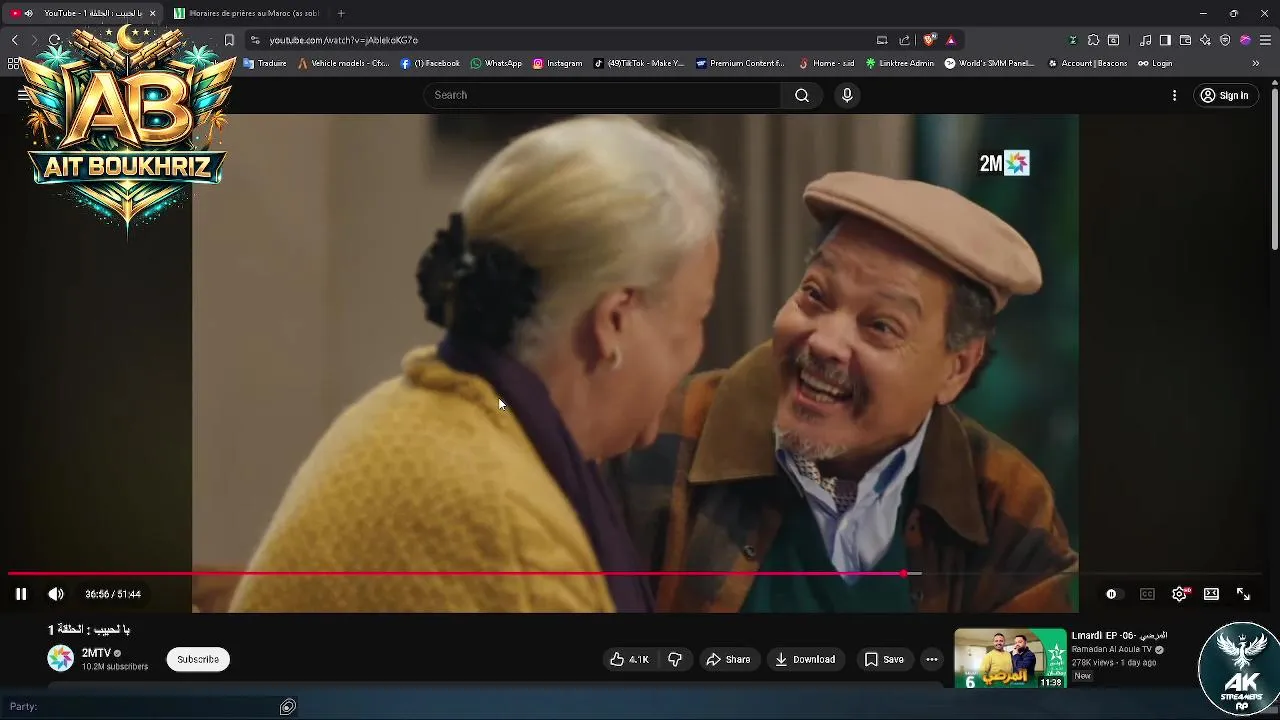Viewport: 1280px width, 720px height.
Task: Open YouTube settings three-dot menu
Action: click(1174, 95)
